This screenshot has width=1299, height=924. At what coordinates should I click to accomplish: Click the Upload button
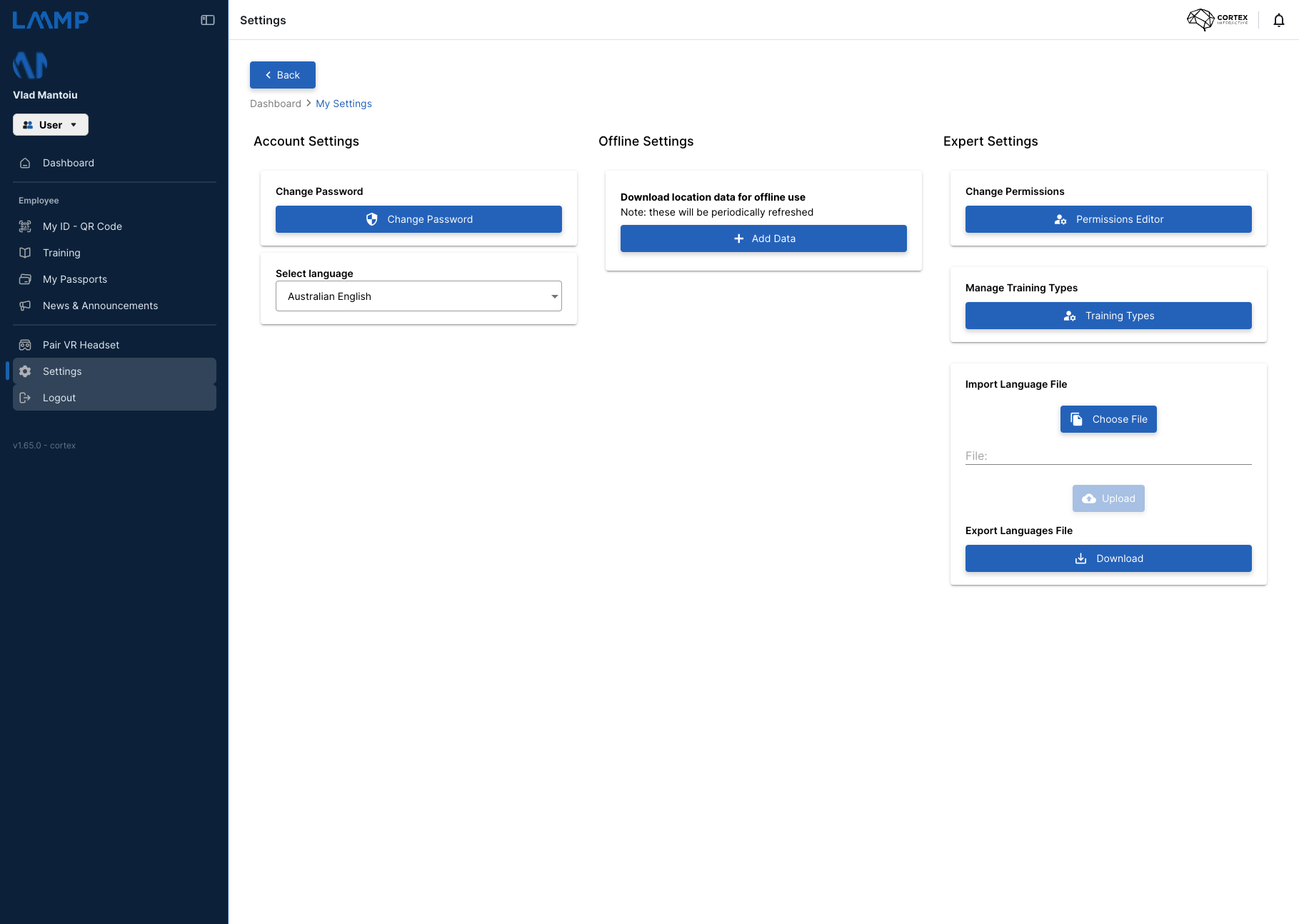coord(1108,498)
